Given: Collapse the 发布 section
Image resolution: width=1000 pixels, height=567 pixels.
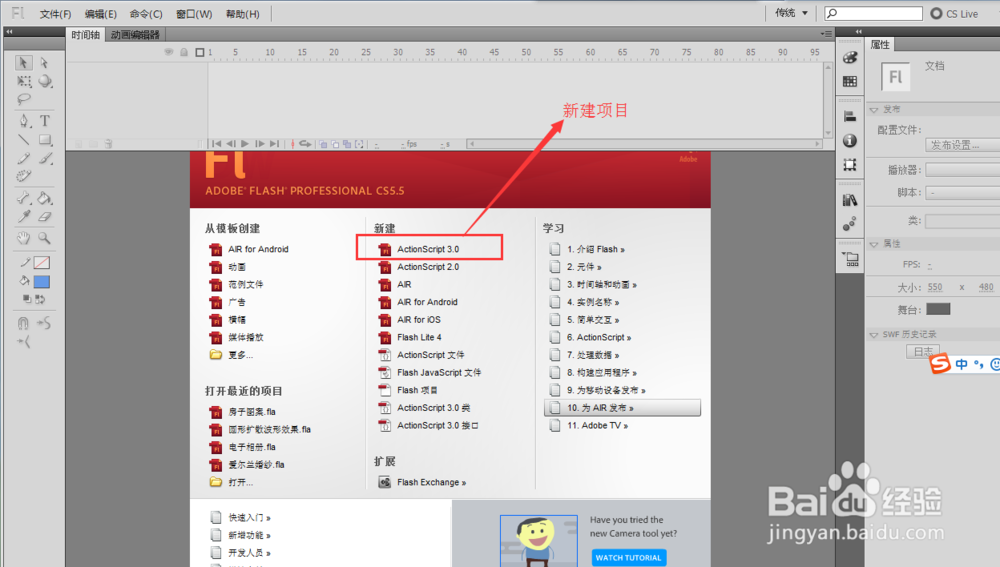Looking at the screenshot, I should click(874, 110).
